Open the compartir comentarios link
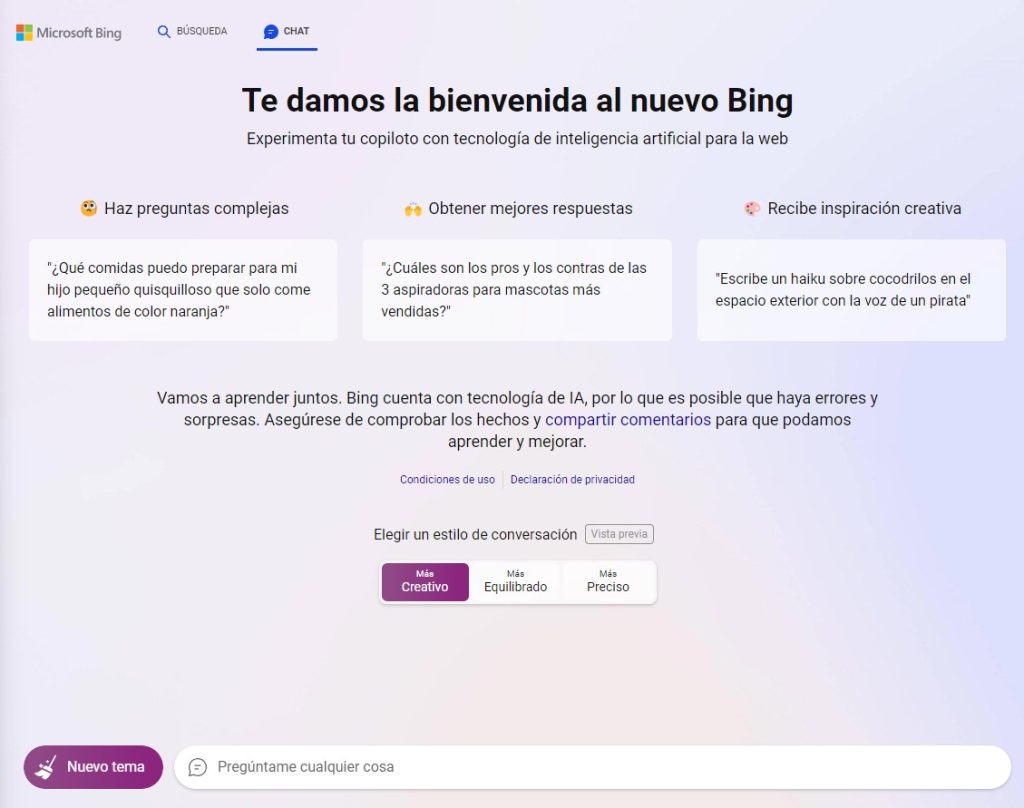This screenshot has width=1024, height=808. 628,419
